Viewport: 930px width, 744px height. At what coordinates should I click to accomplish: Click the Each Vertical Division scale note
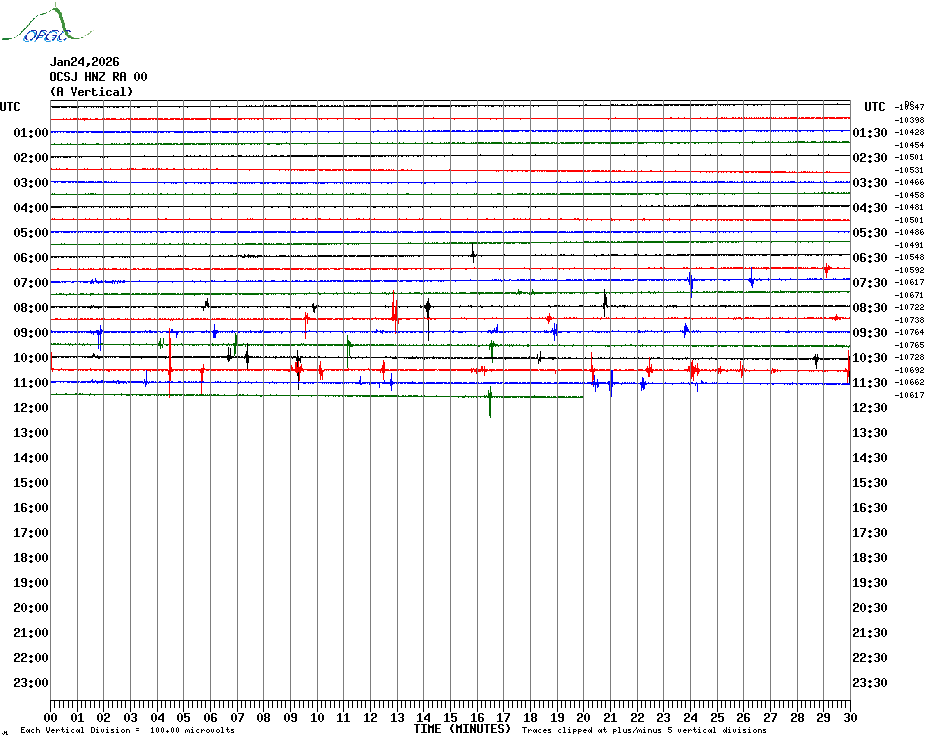(x=127, y=731)
